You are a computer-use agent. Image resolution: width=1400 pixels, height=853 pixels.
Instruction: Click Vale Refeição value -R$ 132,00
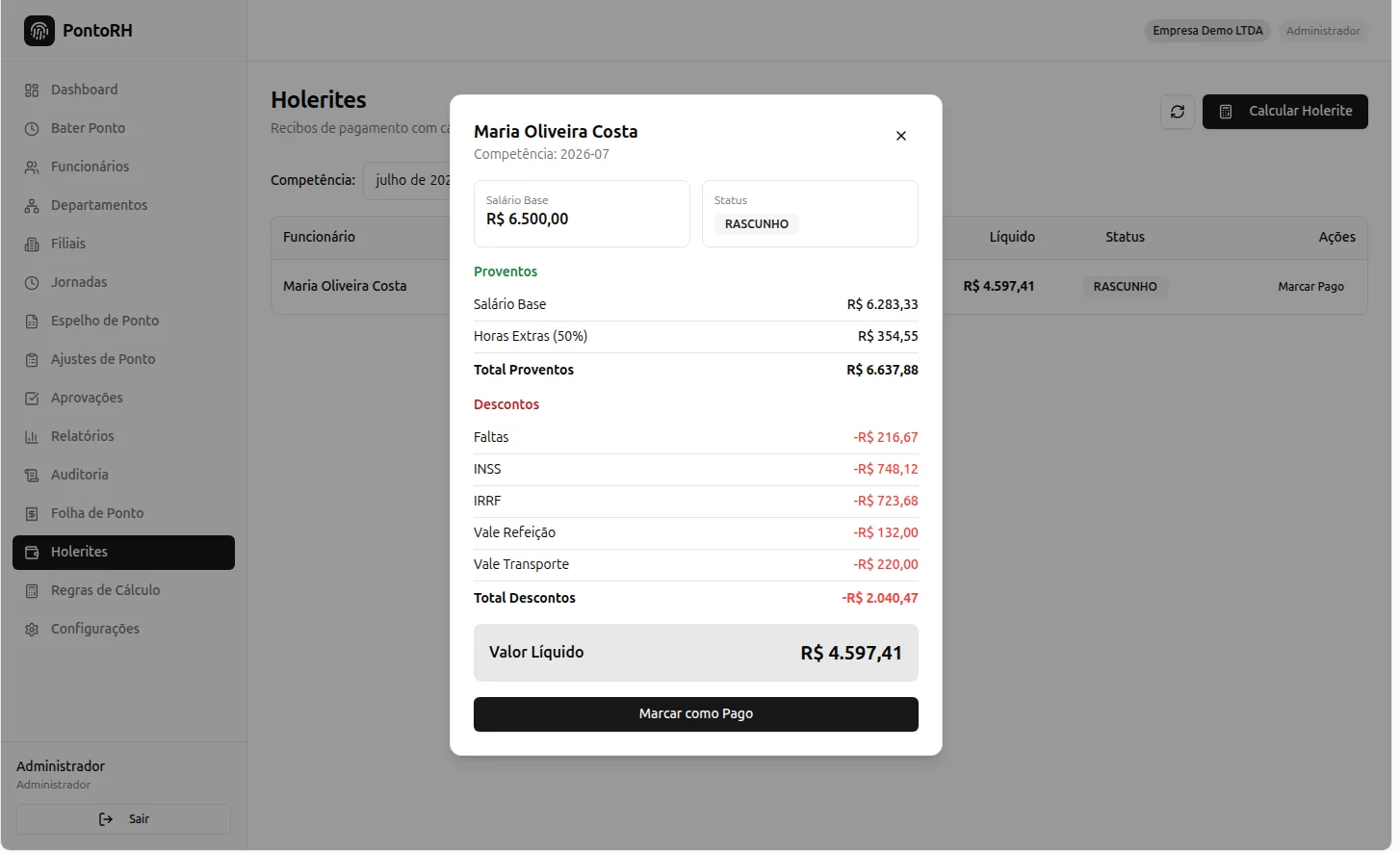[x=886, y=532]
